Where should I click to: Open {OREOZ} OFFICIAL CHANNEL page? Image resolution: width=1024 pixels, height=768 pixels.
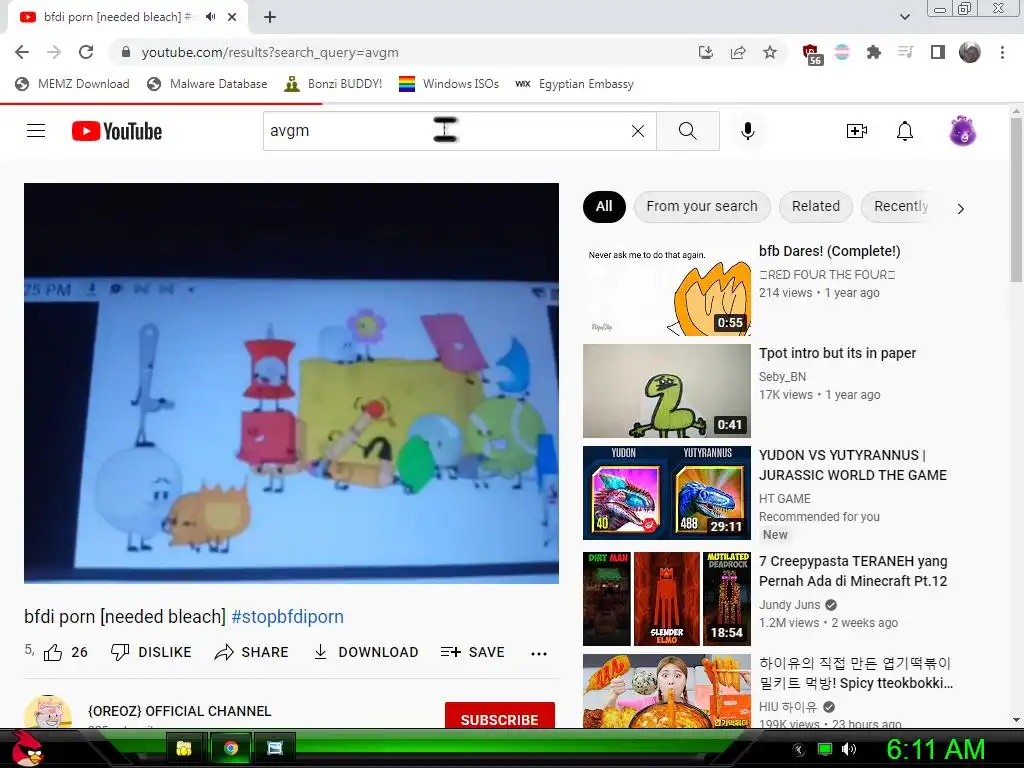pyautogui.click(x=180, y=711)
